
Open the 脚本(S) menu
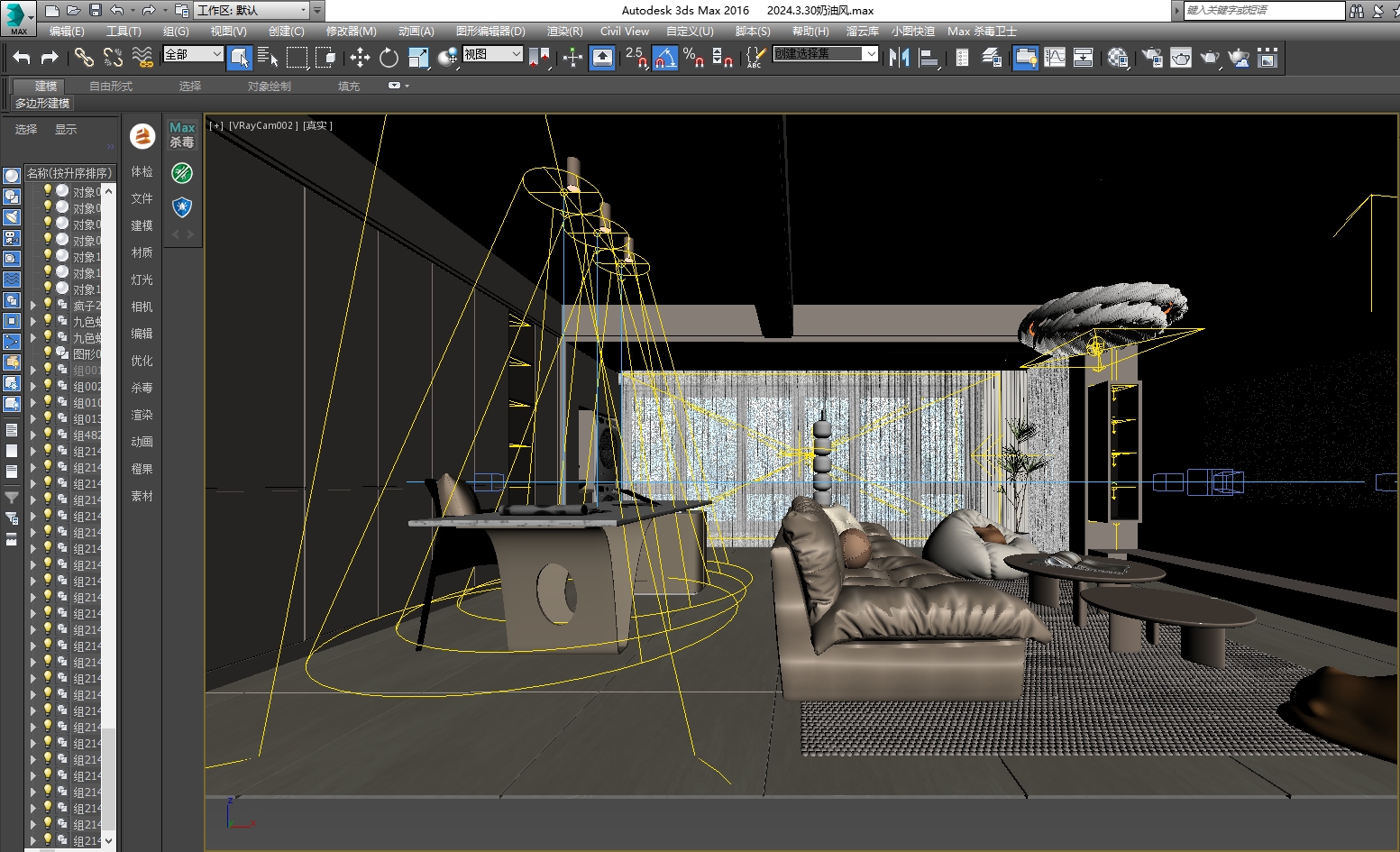click(x=753, y=31)
